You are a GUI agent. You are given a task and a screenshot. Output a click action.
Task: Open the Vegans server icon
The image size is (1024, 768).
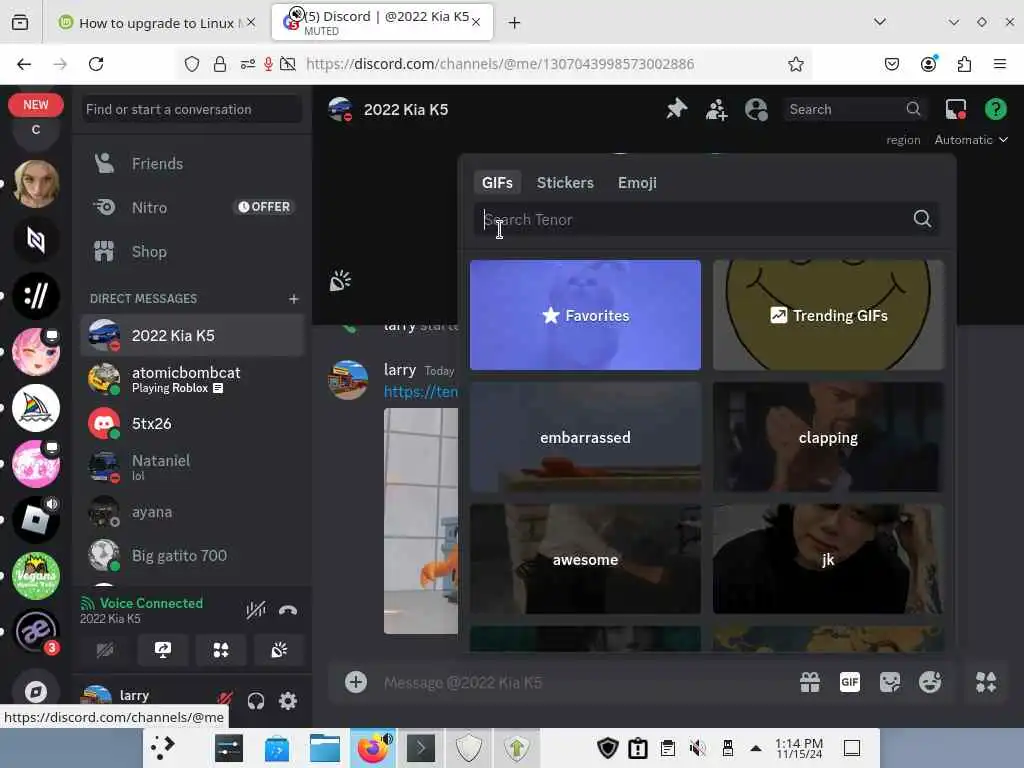36,576
